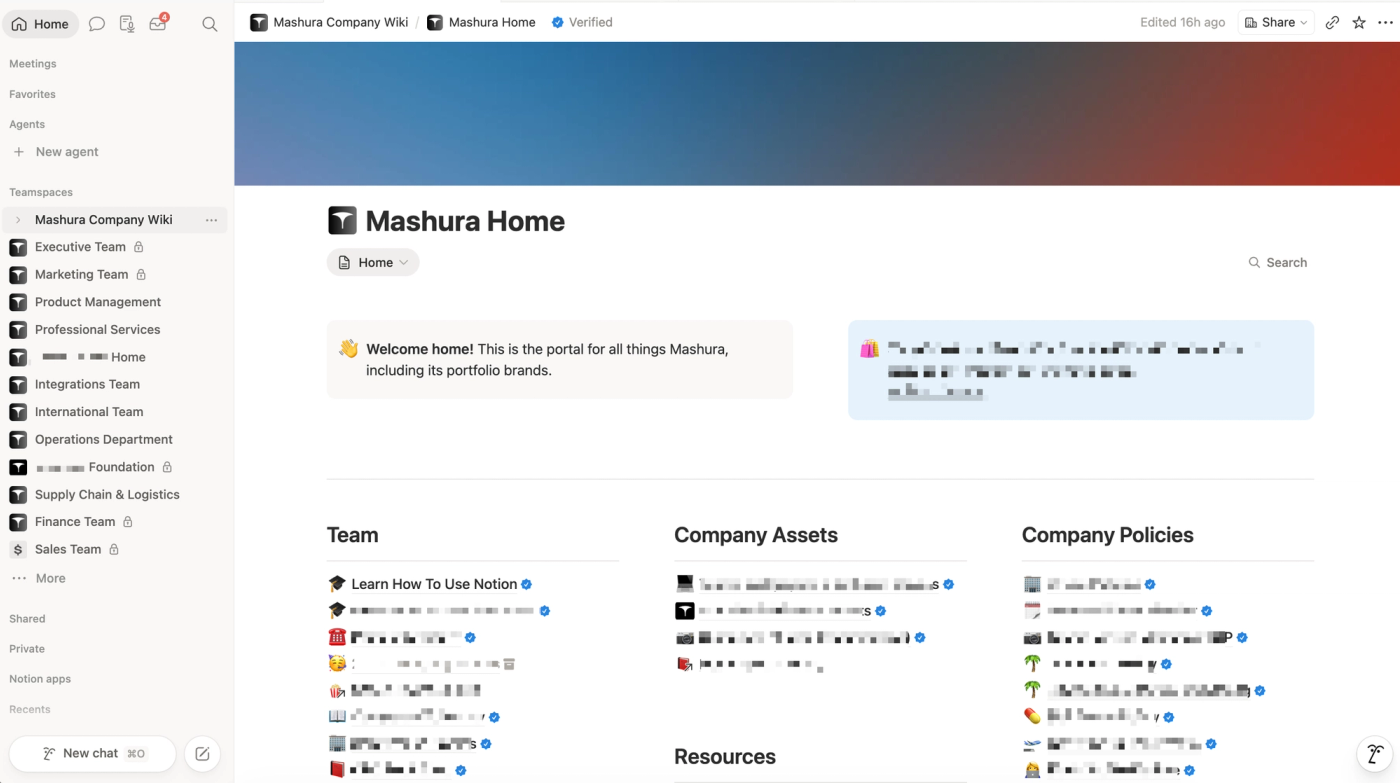This screenshot has height=783, width=1400.
Task: Toggle the Favorites sidebar section
Action: [32, 94]
